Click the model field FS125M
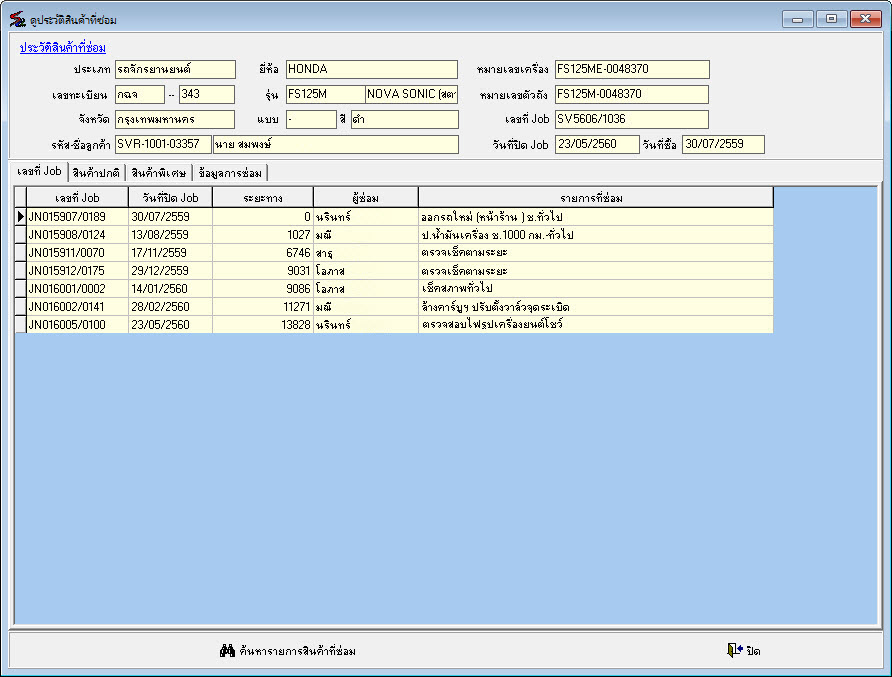Screen dimensions: 892x677 pyautogui.click(x=325, y=94)
